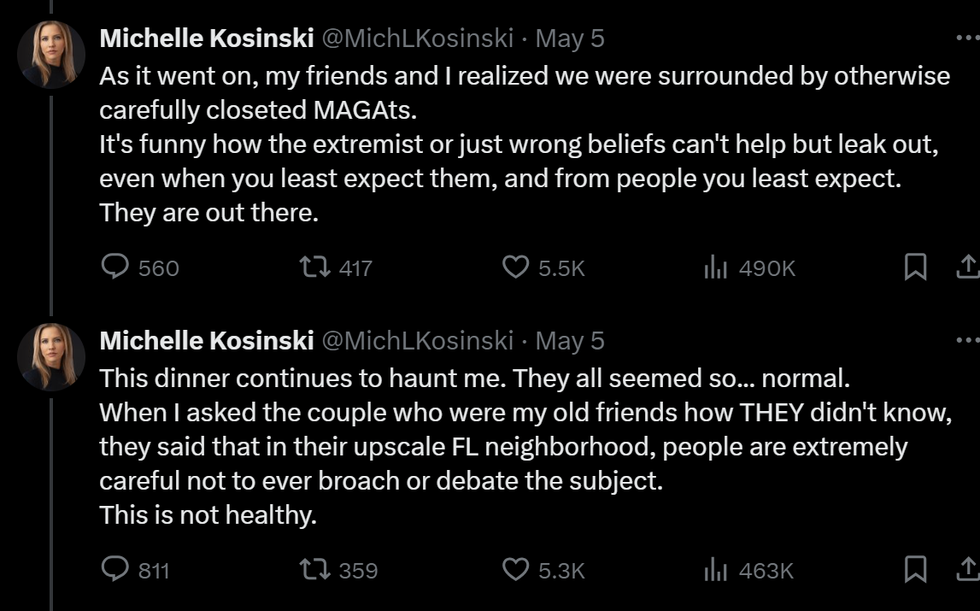
Task: Like the tweet with 5.5K likes
Action: (x=515, y=267)
